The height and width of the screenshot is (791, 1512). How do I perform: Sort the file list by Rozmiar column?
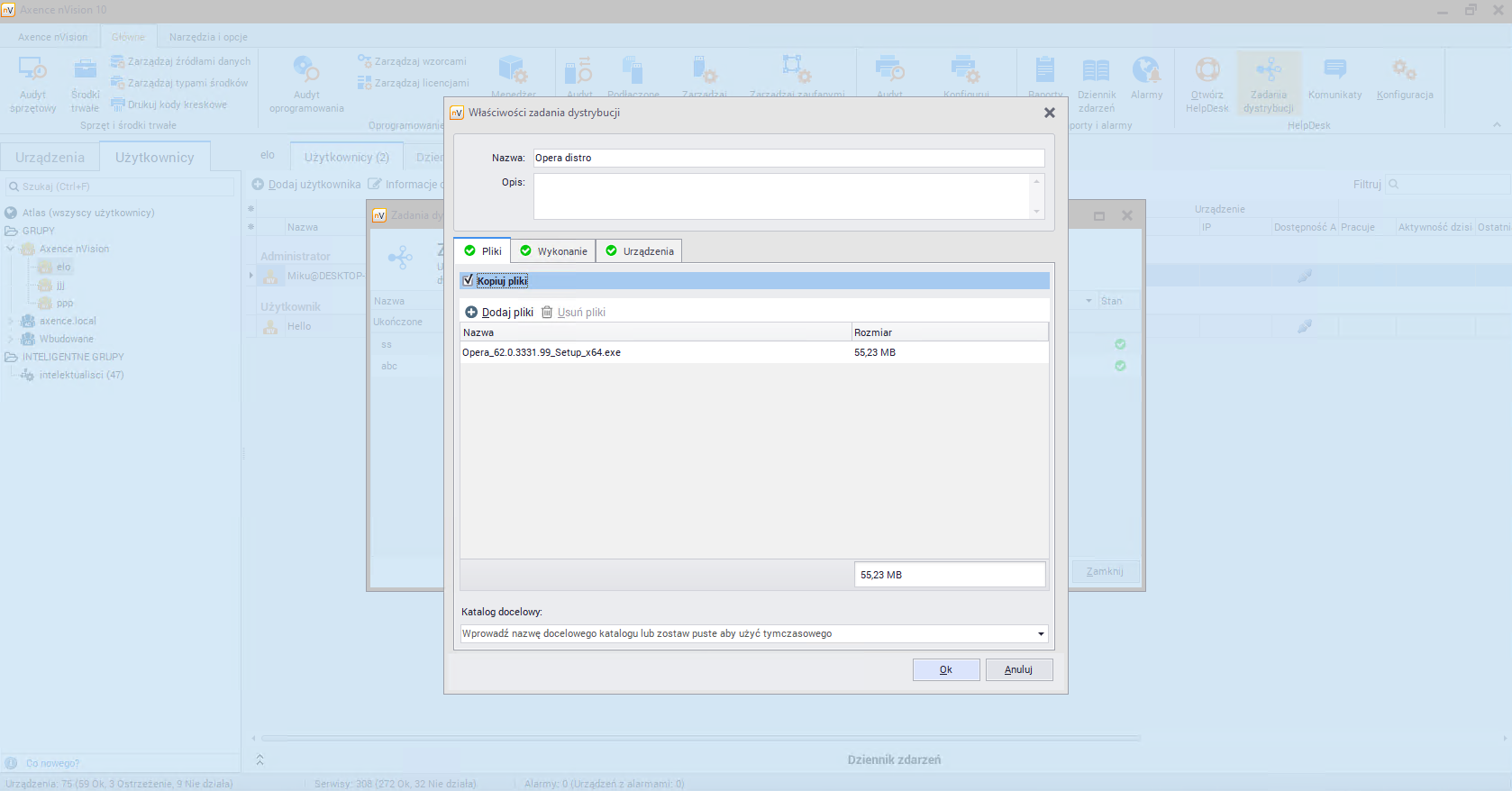pyautogui.click(x=949, y=332)
